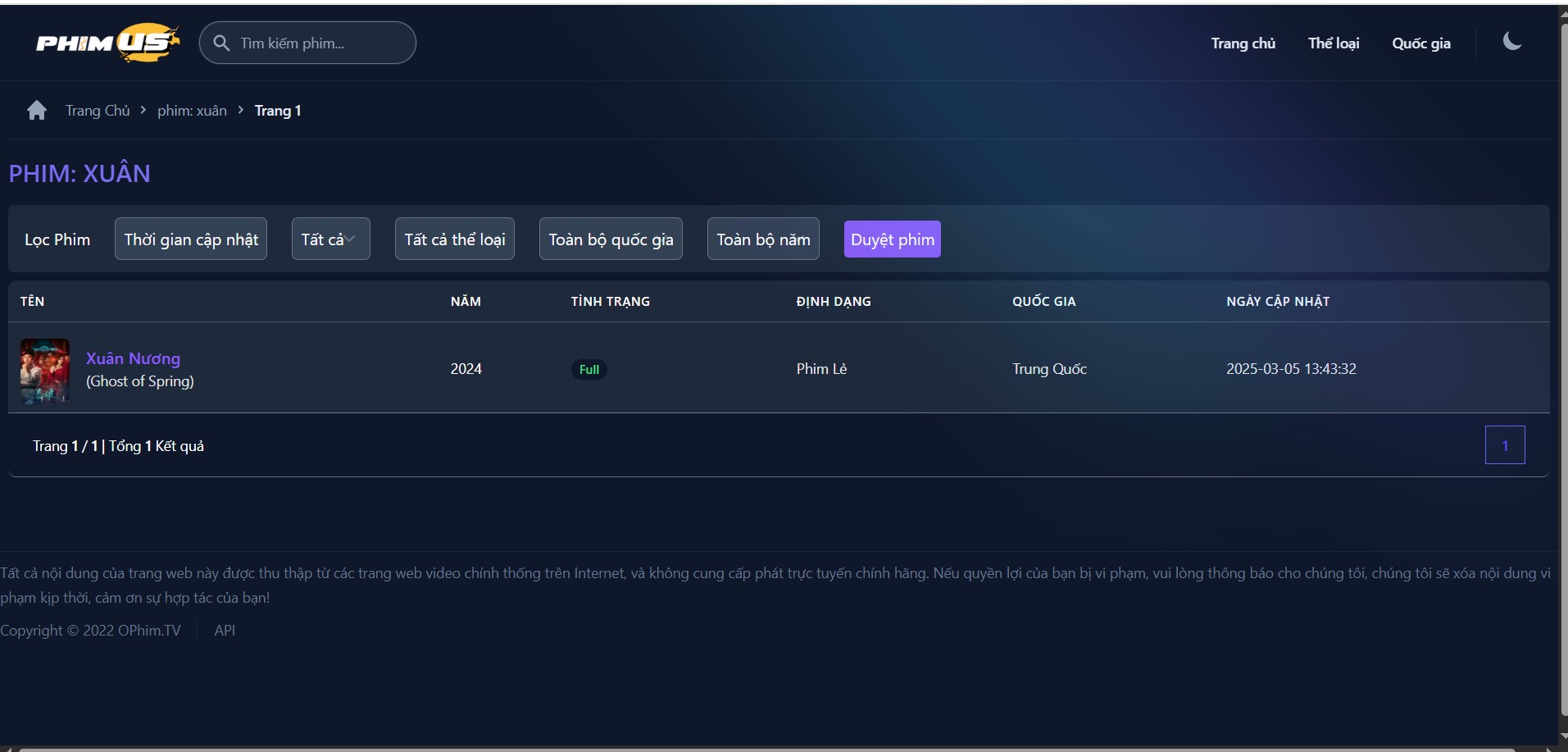Open the Thể loại menu
This screenshot has height=752, width=1568.
(1333, 43)
